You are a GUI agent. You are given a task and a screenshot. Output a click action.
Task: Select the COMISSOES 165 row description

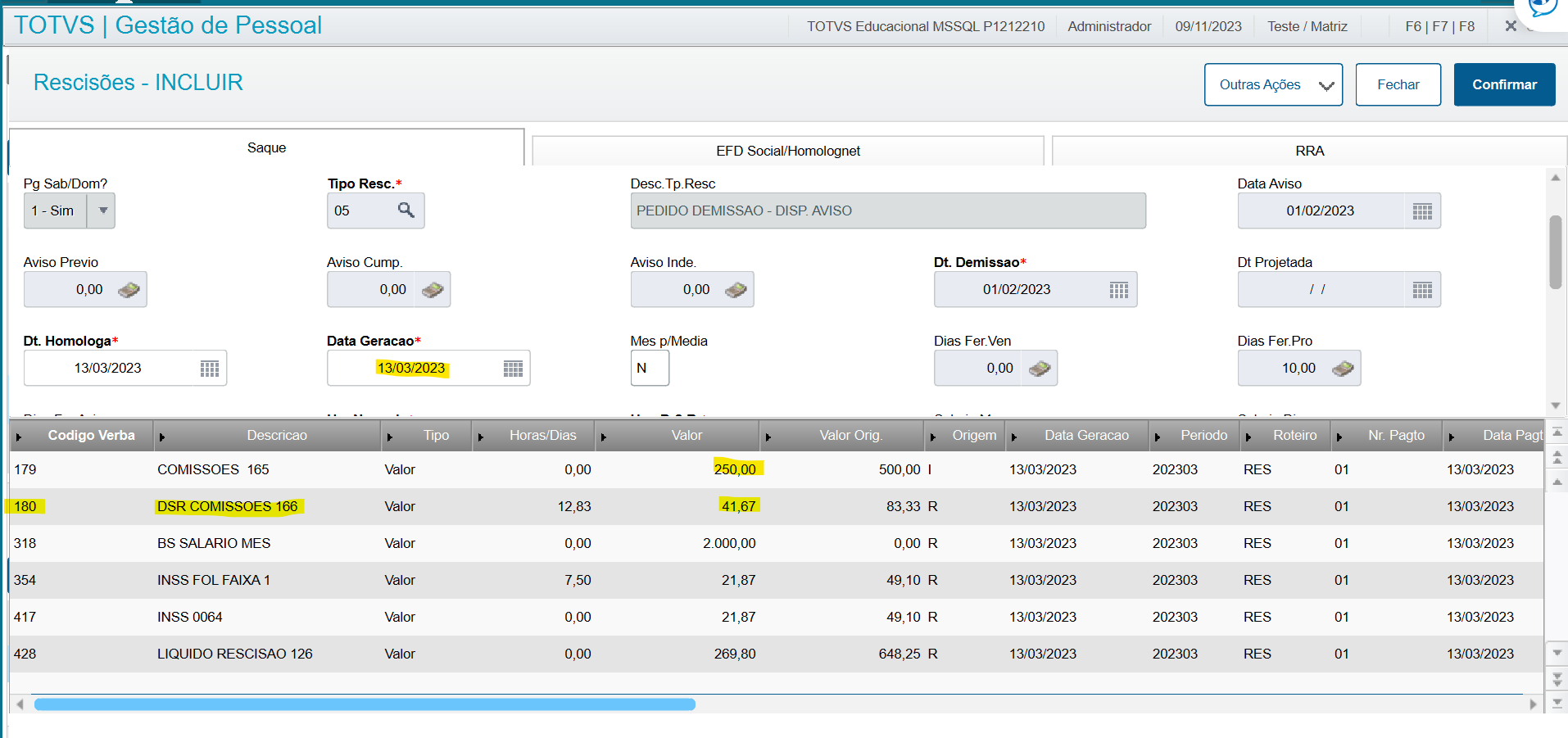click(213, 469)
